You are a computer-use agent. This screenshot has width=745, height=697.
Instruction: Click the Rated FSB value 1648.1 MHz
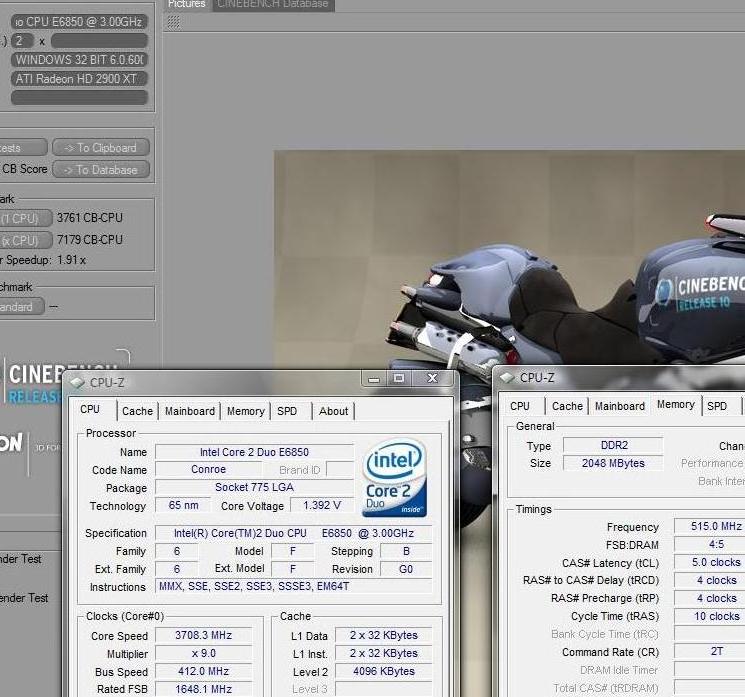[x=203, y=689]
